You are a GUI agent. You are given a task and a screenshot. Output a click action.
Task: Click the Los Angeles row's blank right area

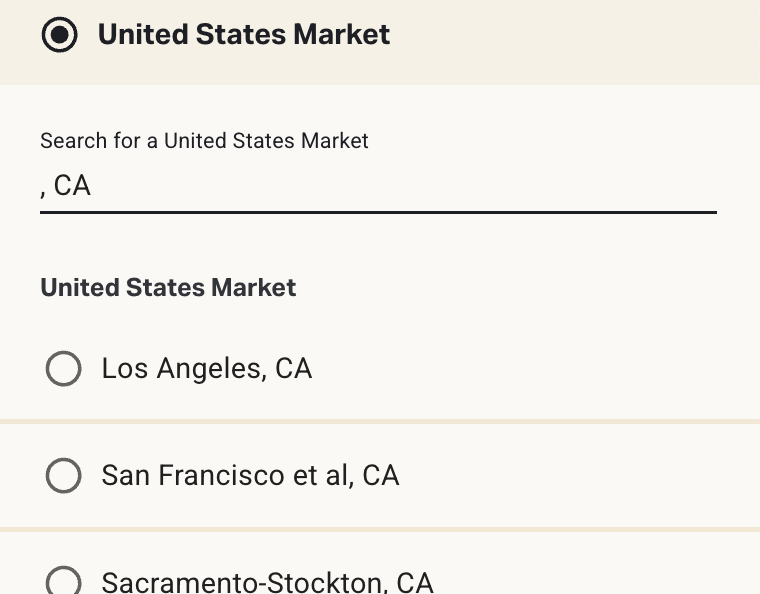point(560,369)
